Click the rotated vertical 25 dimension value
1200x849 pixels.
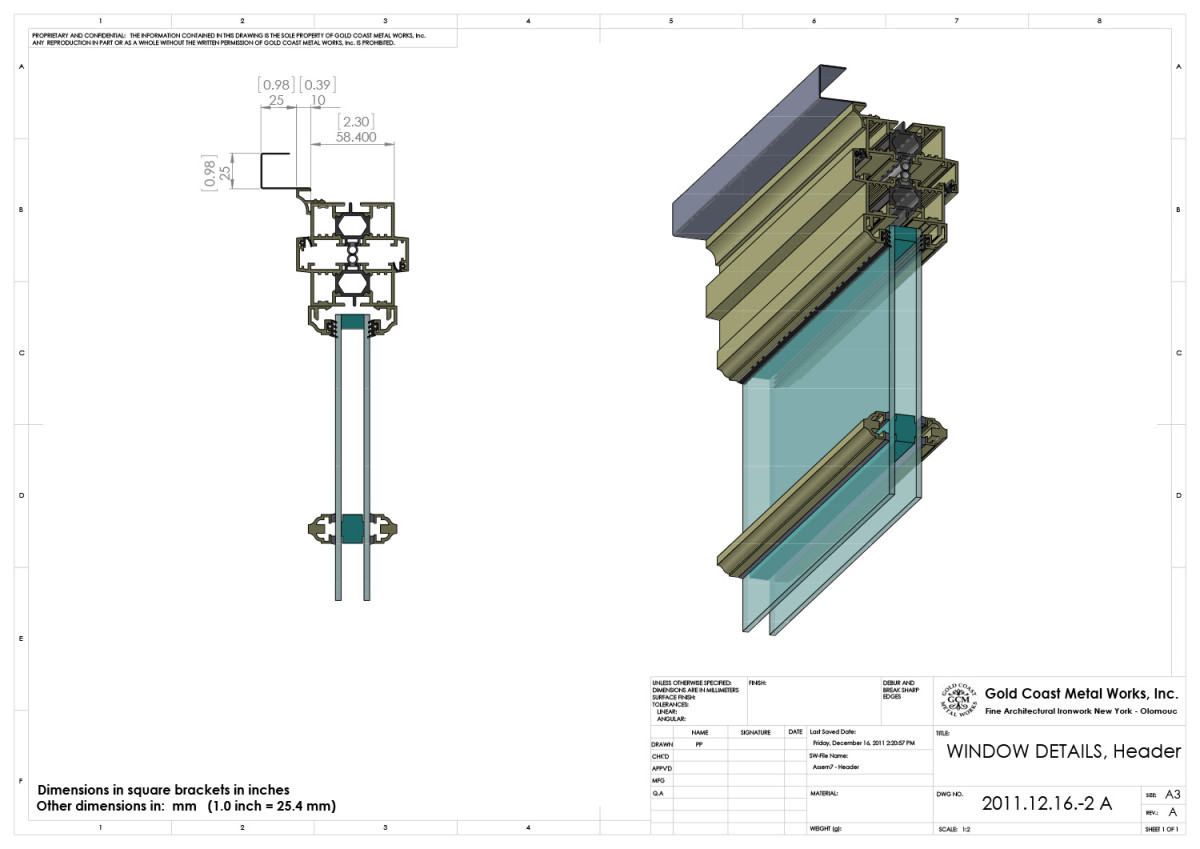point(224,172)
